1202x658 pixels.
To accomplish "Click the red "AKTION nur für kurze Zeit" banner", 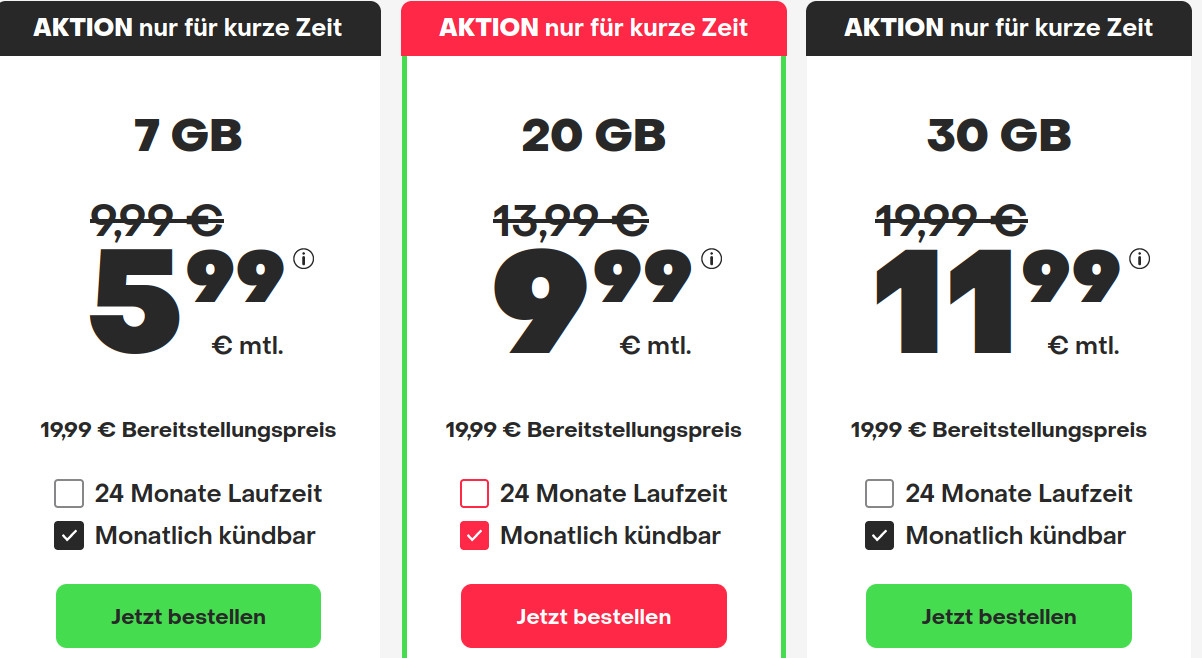I will [x=593, y=28].
